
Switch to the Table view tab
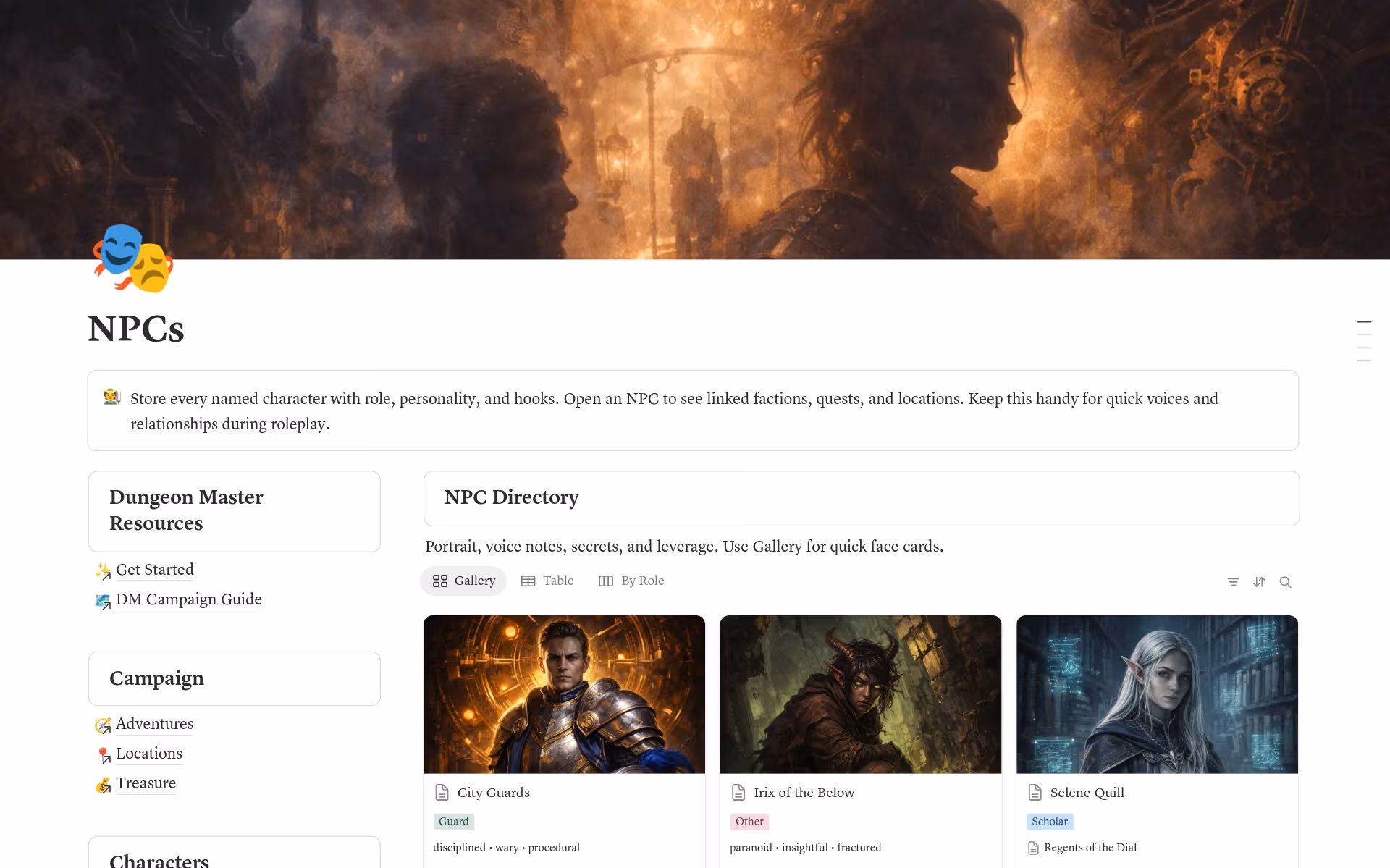click(x=547, y=581)
